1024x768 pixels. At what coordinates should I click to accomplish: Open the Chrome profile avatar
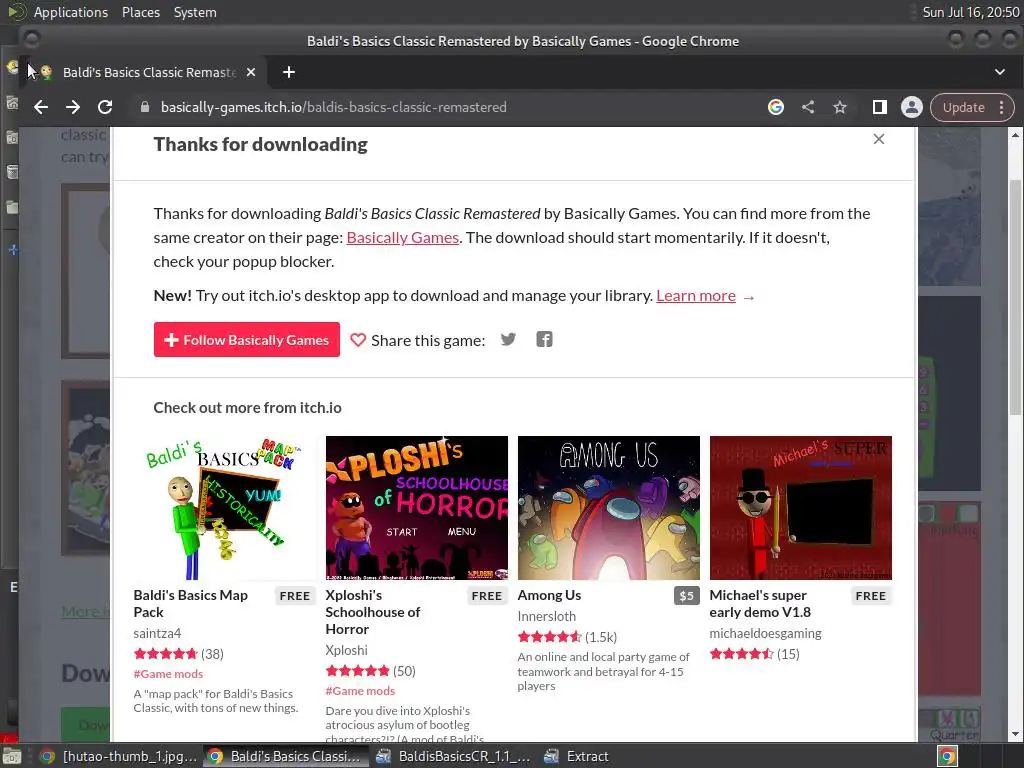912,107
